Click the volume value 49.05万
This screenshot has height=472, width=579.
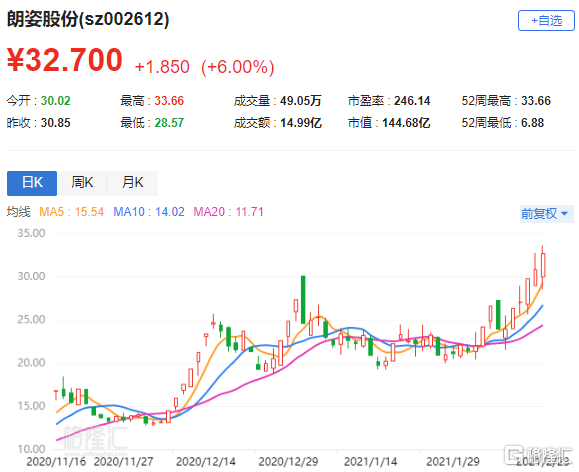301,101
